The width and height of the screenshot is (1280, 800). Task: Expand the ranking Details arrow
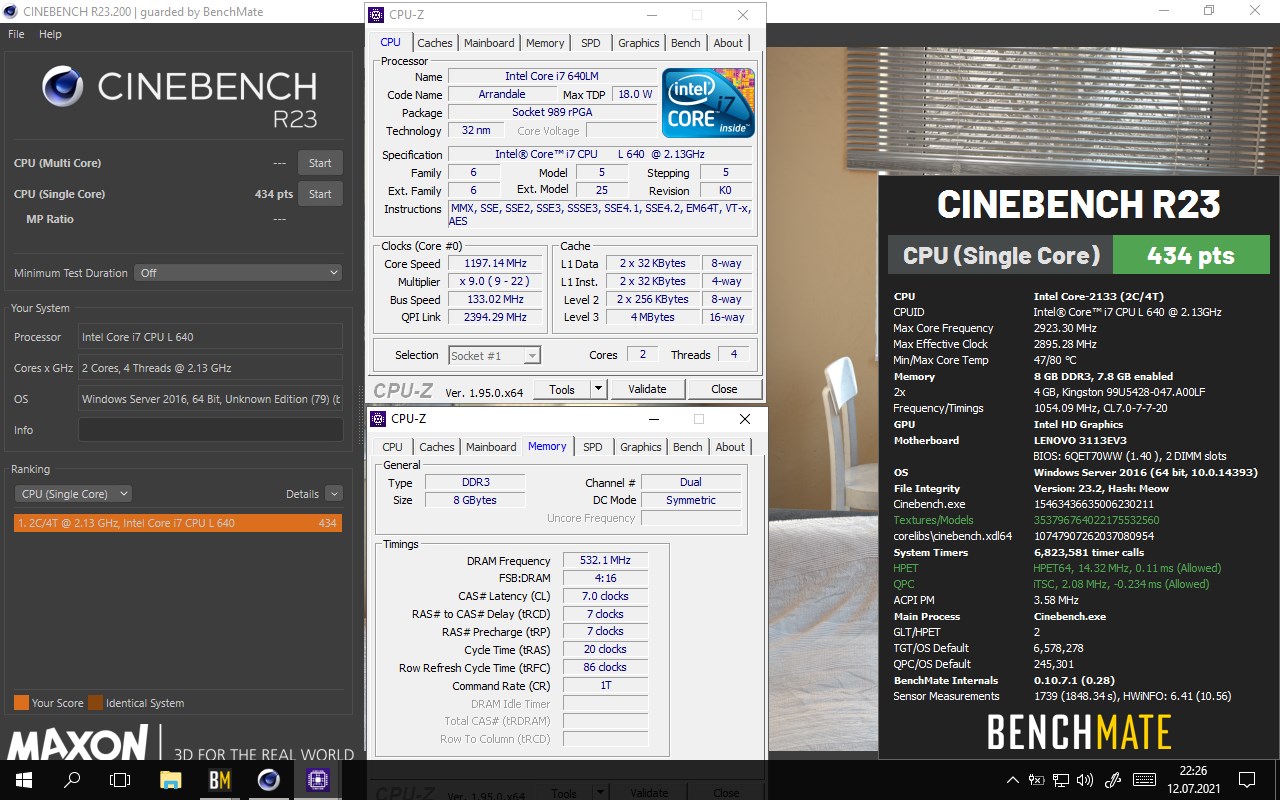(x=334, y=494)
